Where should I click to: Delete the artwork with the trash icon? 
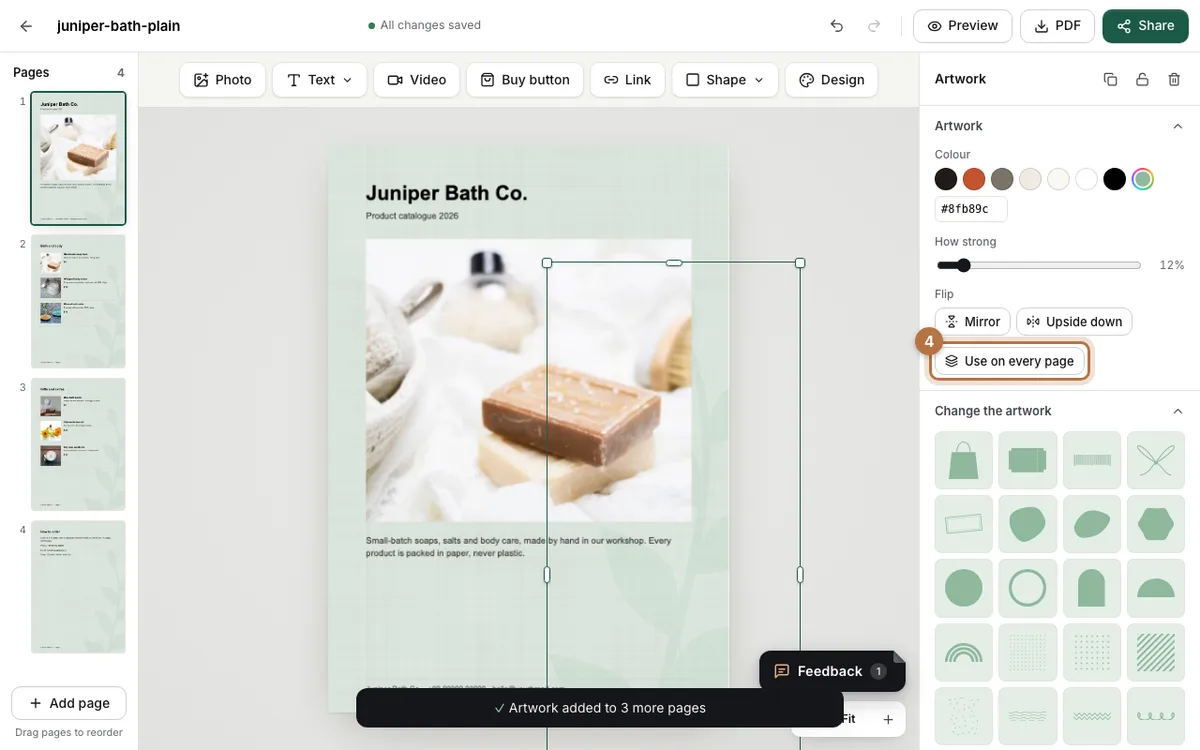1174,79
